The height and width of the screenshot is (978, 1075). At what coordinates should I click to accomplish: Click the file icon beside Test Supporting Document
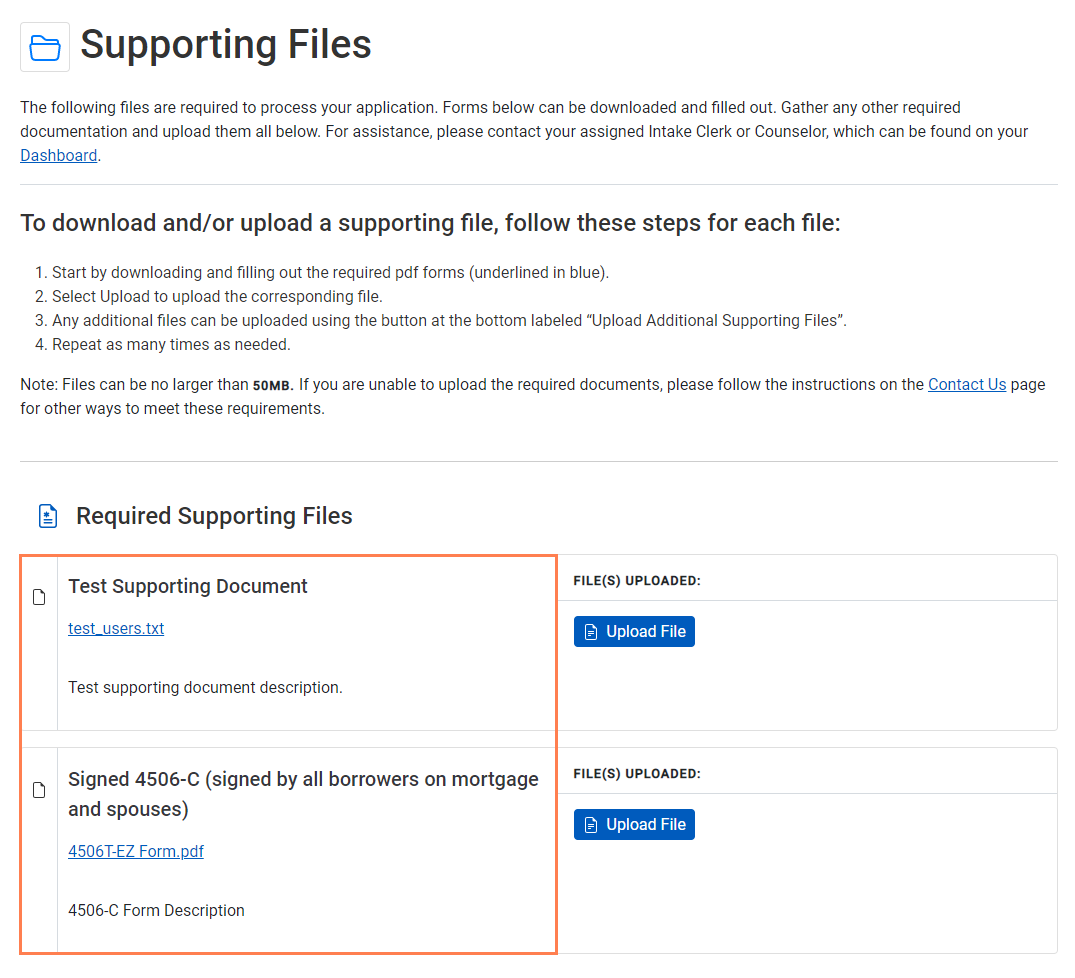(x=39, y=598)
